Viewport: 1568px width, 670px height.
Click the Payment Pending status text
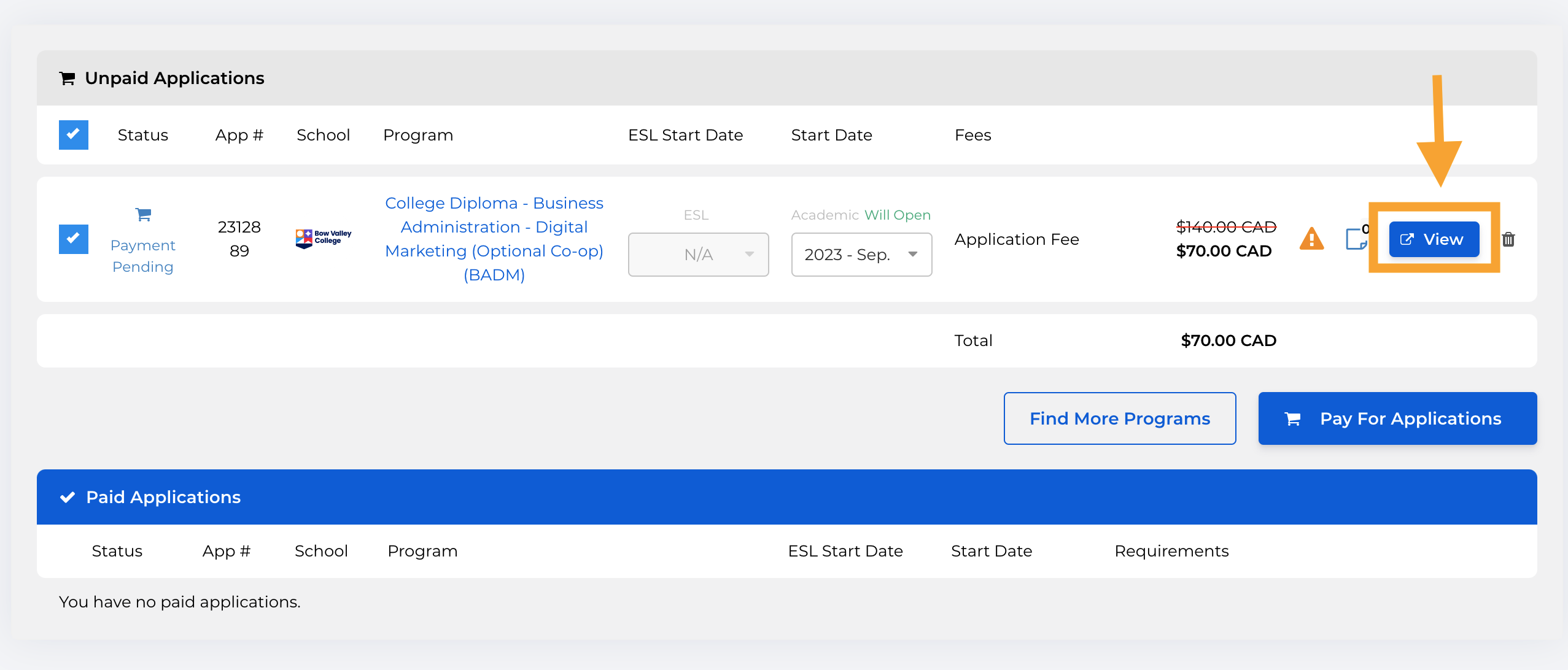pyautogui.click(x=143, y=256)
